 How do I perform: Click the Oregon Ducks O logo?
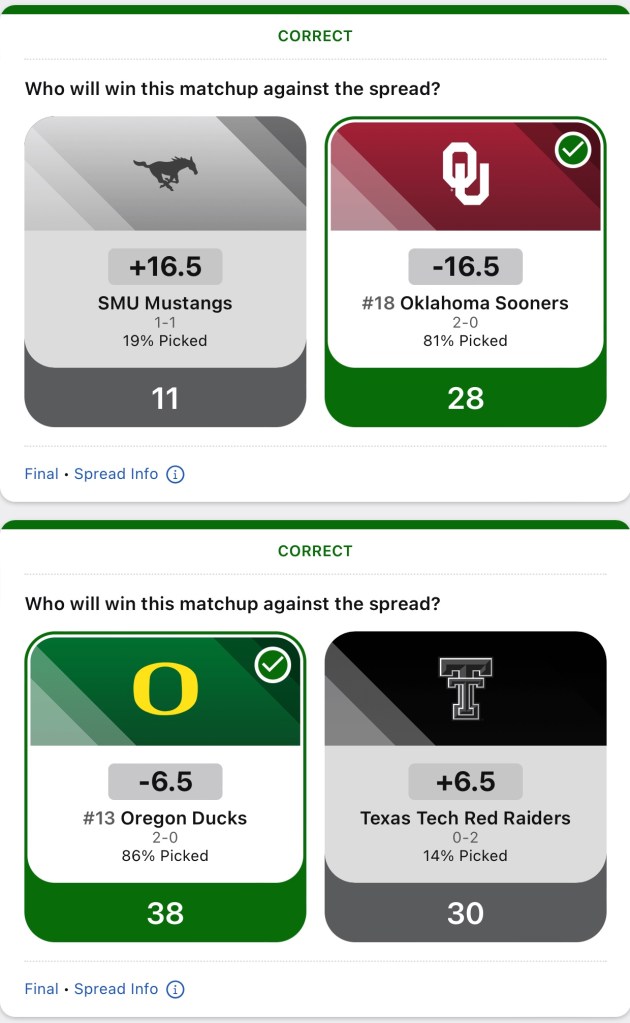pos(165,689)
